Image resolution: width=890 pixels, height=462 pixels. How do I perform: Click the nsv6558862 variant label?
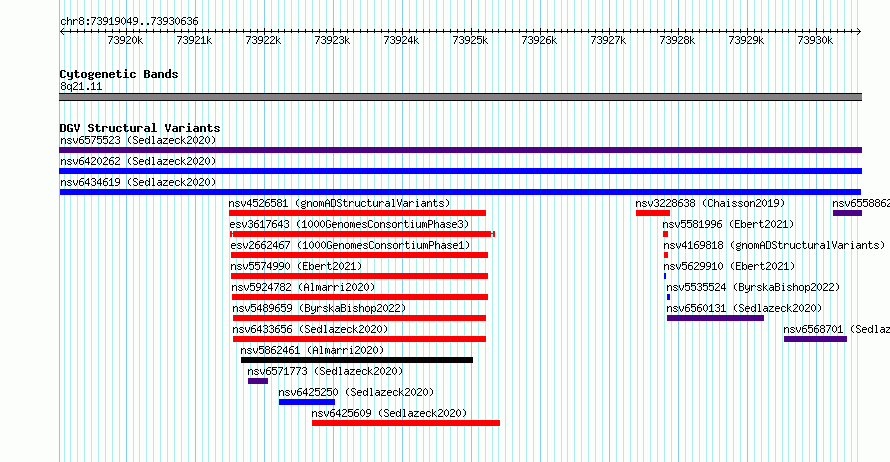(861, 203)
